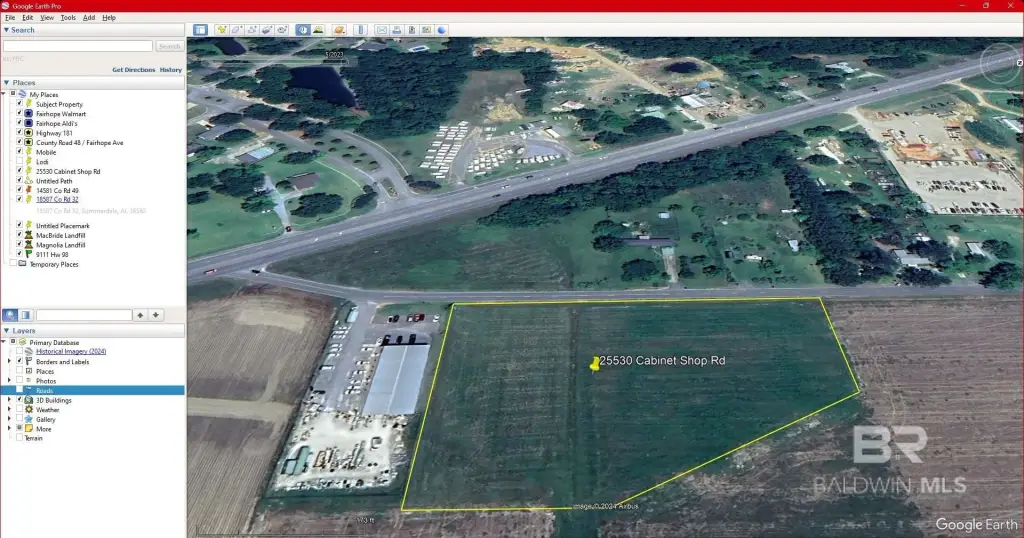The image size is (1024, 538).
Task: Click the Email envelope toolbar icon
Action: pos(381,30)
